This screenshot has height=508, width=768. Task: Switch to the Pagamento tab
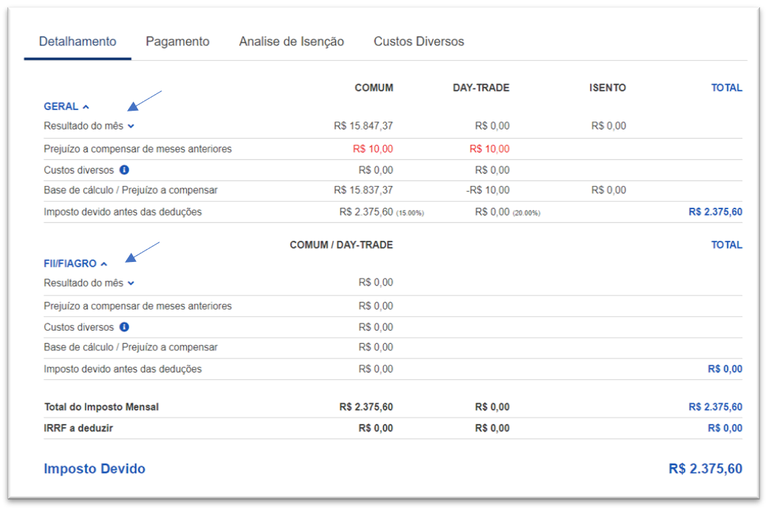tap(177, 42)
